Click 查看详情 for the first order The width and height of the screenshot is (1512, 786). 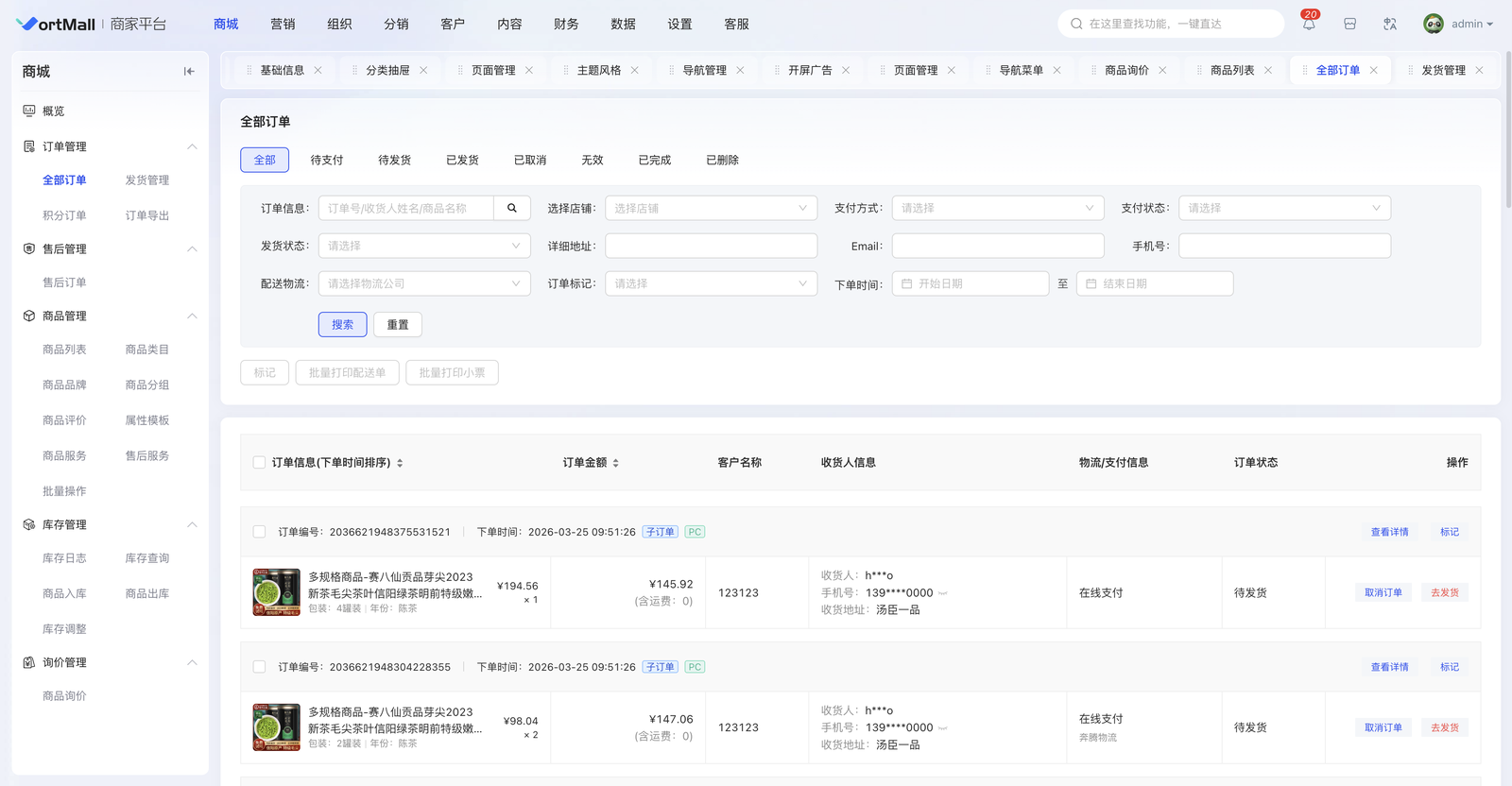[x=1389, y=532]
